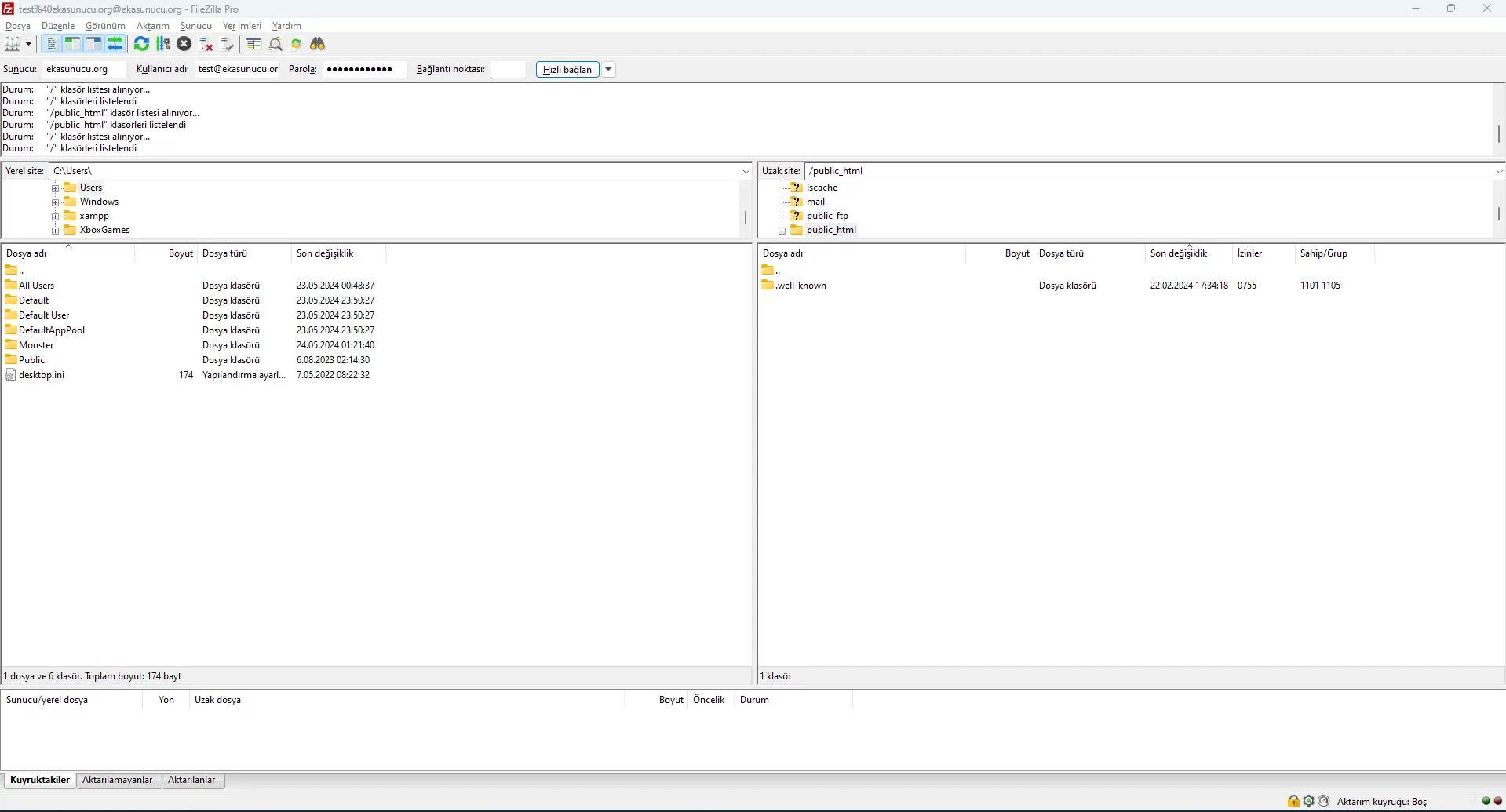Switch to Aktarılamayanlar tab

(x=118, y=780)
